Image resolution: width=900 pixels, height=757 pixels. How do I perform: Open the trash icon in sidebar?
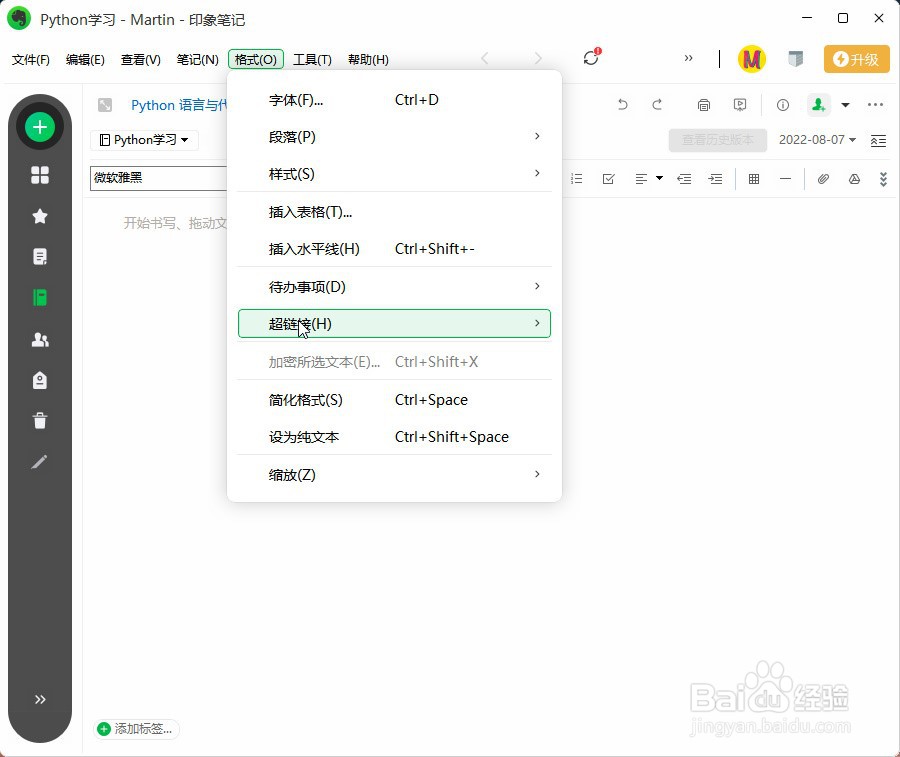40,421
